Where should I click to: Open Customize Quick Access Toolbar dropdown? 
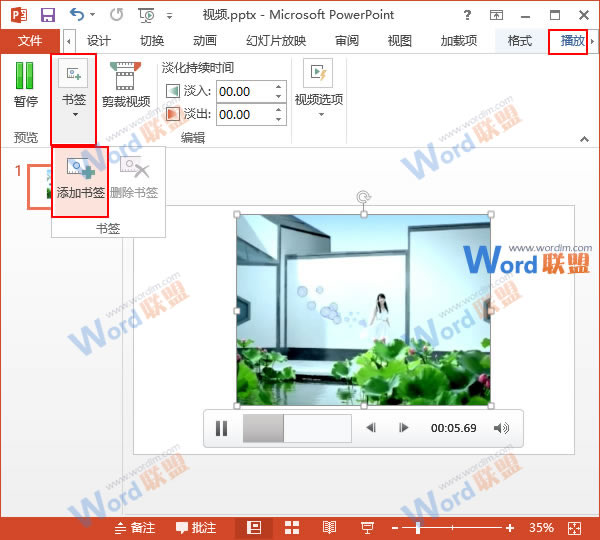tap(169, 16)
